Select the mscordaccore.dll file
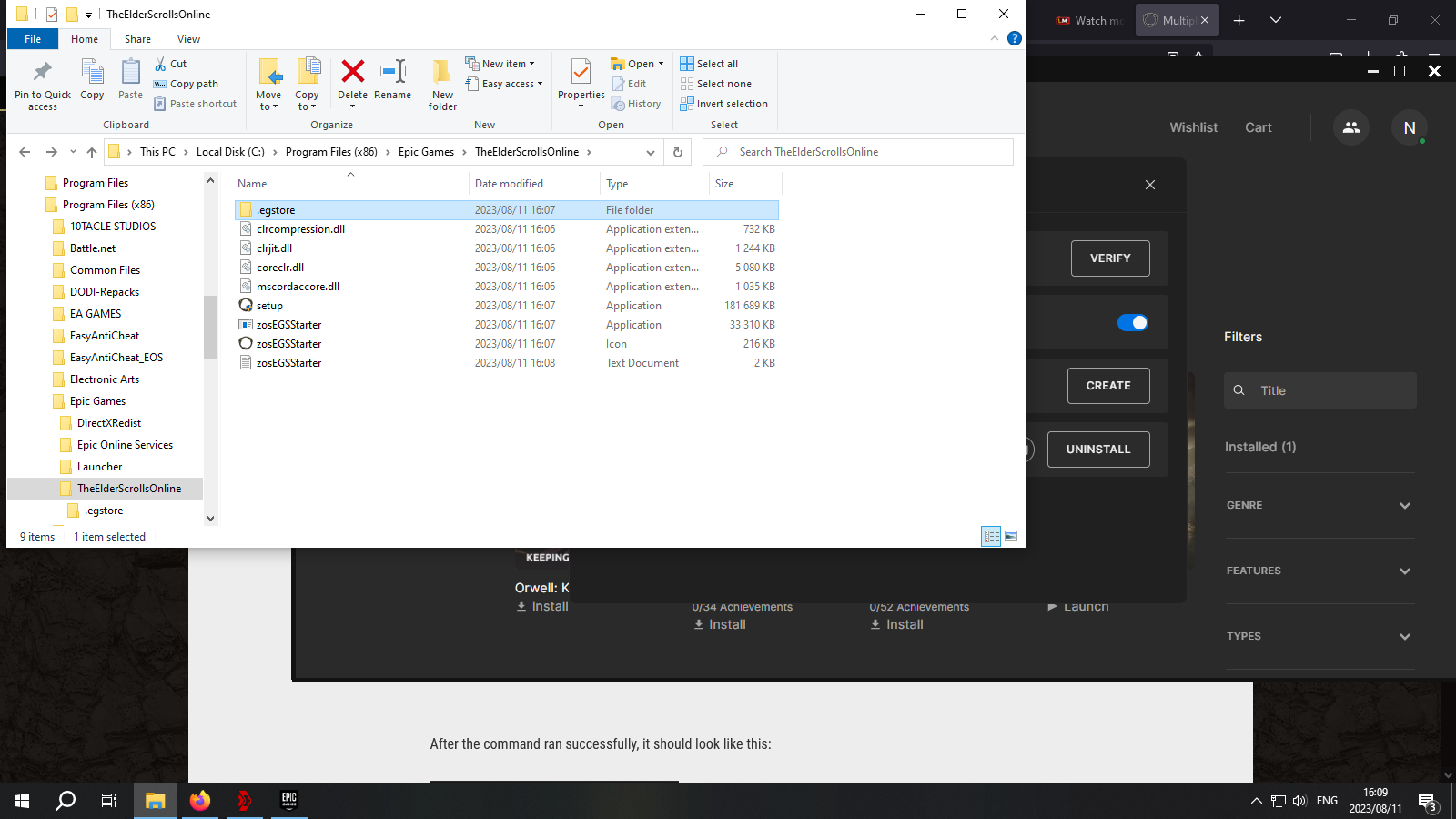1456x819 pixels. tap(508, 287)
